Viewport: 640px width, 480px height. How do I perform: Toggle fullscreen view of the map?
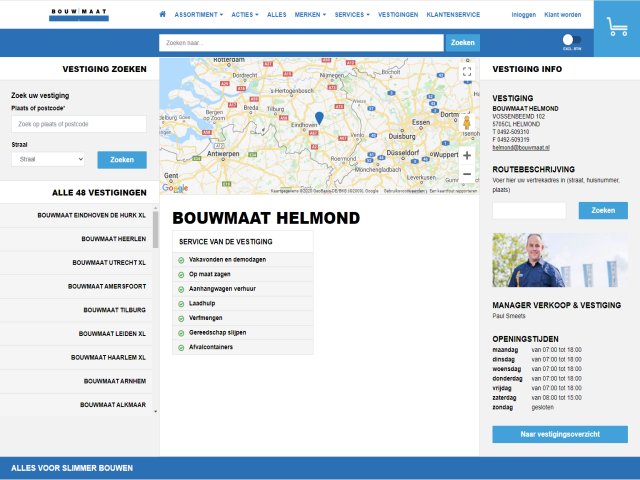pos(466,71)
